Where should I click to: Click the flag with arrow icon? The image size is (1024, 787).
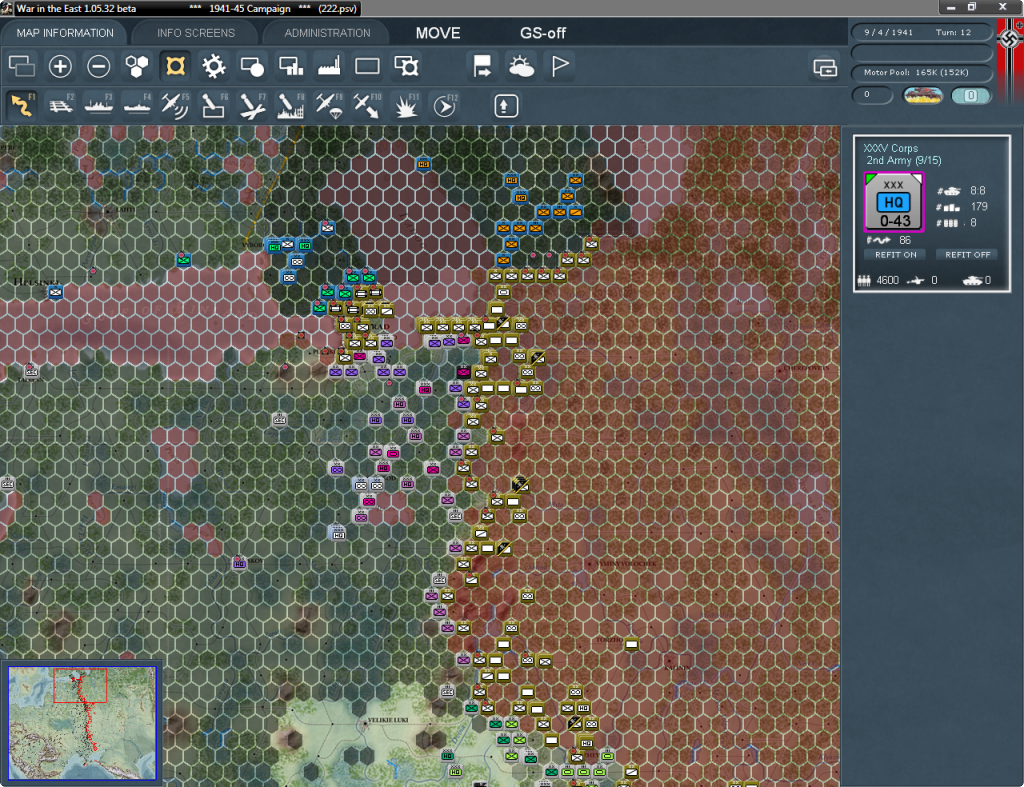click(x=483, y=66)
